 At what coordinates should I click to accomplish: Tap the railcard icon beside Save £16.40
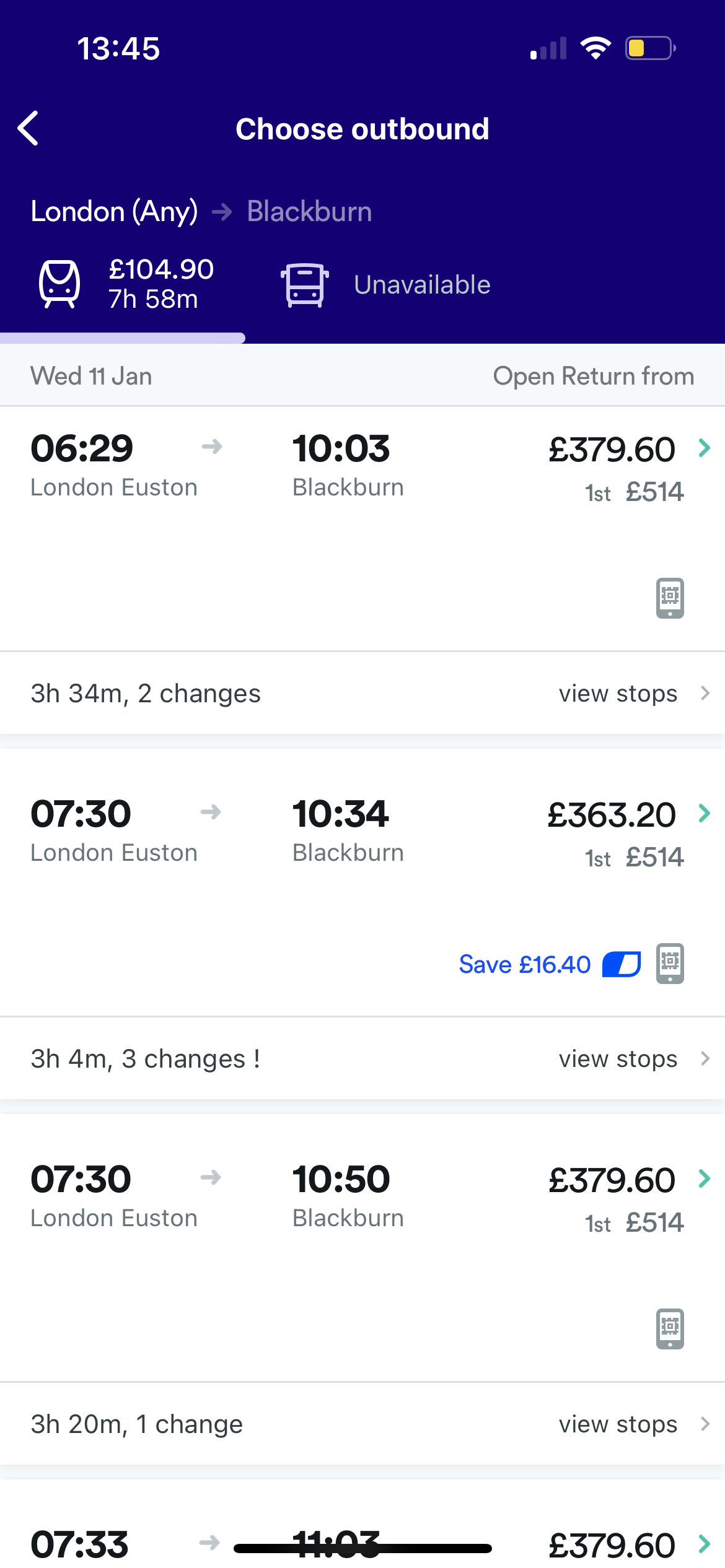click(x=622, y=964)
